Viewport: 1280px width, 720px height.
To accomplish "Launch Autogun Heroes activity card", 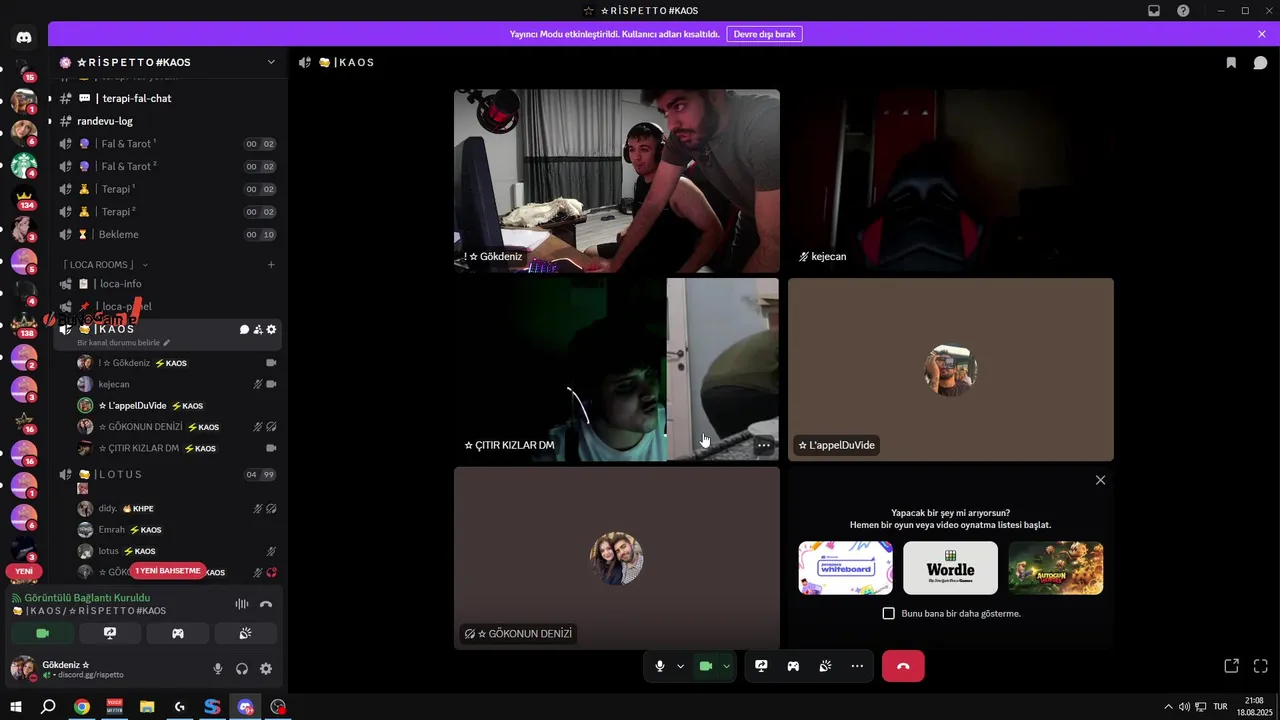I will click(1056, 568).
